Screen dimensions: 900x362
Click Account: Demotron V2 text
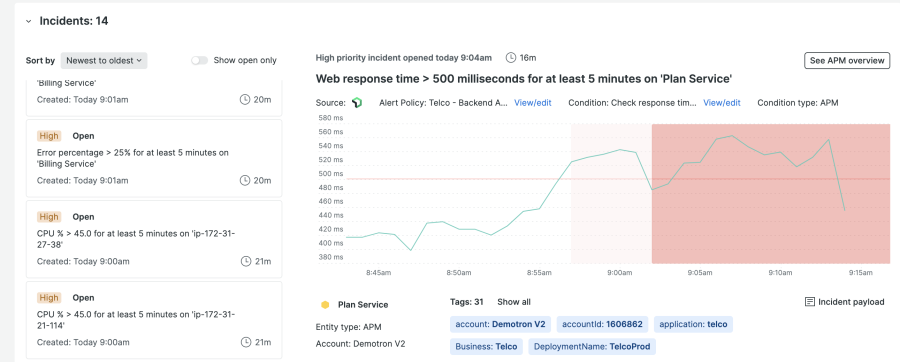coord(360,344)
